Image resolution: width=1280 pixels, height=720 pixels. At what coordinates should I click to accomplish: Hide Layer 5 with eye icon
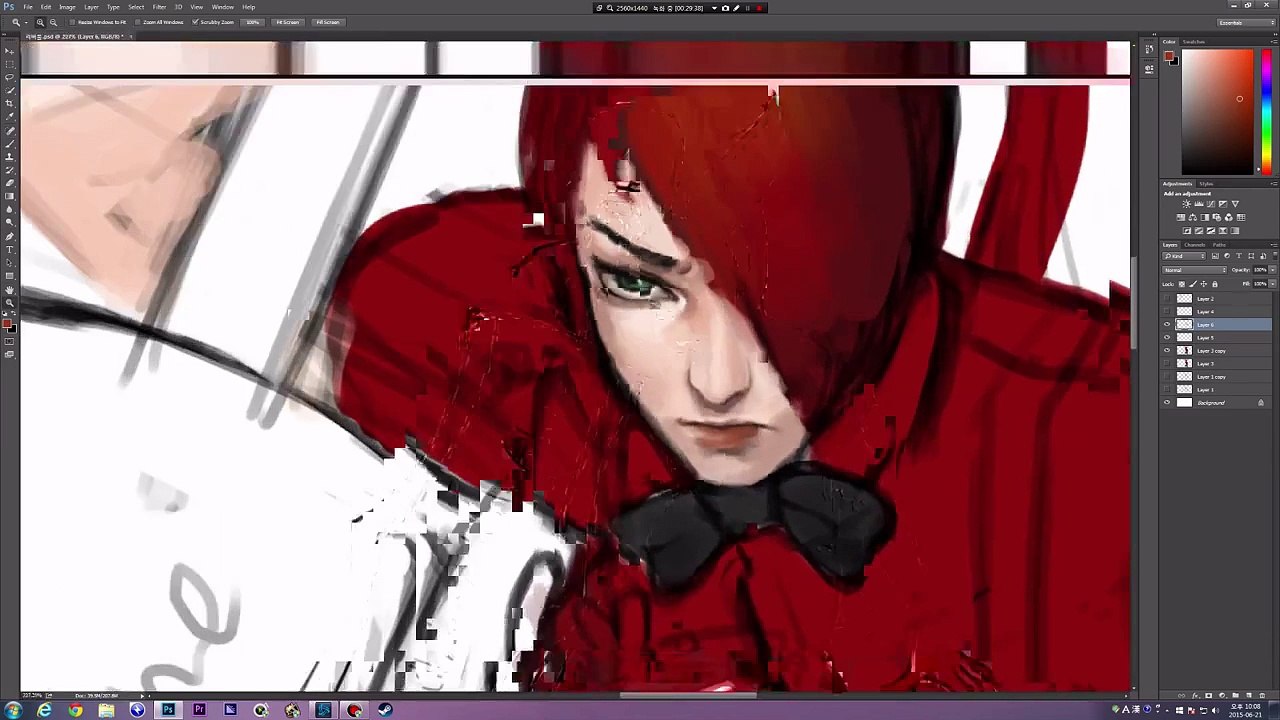[1167, 338]
